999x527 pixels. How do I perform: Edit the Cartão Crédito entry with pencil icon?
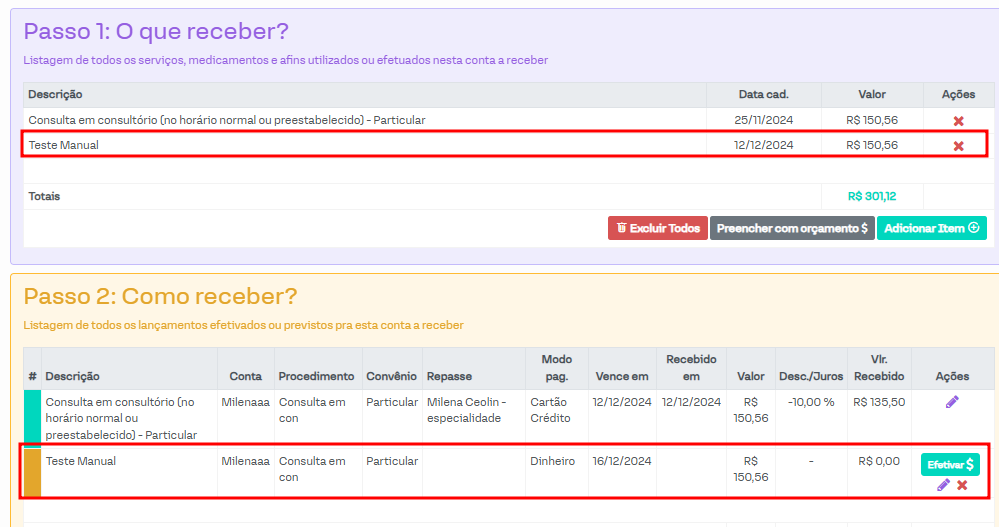coord(951,402)
